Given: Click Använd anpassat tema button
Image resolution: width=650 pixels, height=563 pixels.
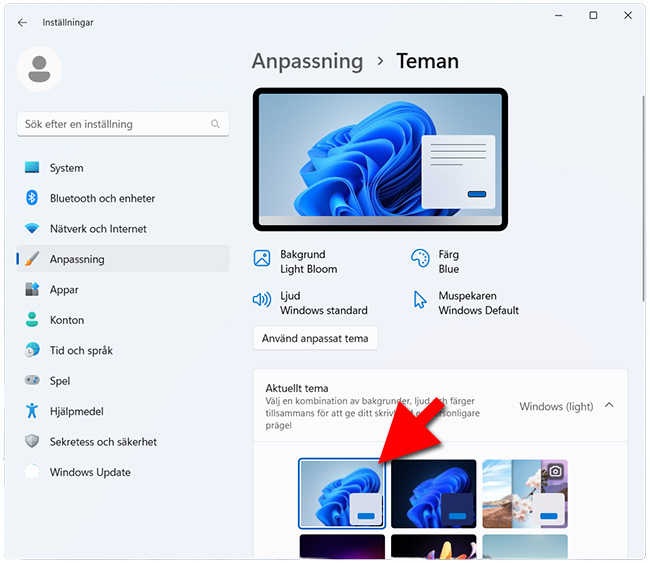Looking at the screenshot, I should [x=315, y=339].
